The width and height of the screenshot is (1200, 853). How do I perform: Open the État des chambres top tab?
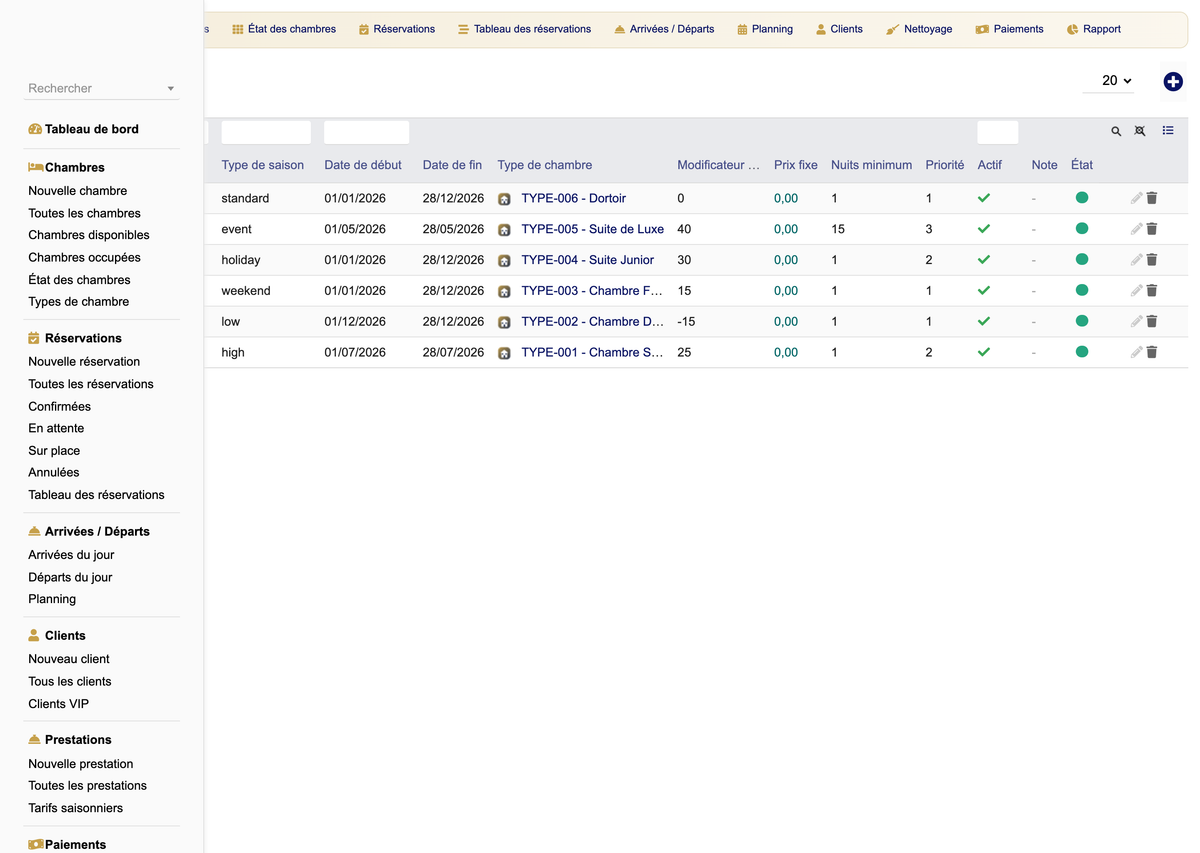click(284, 29)
